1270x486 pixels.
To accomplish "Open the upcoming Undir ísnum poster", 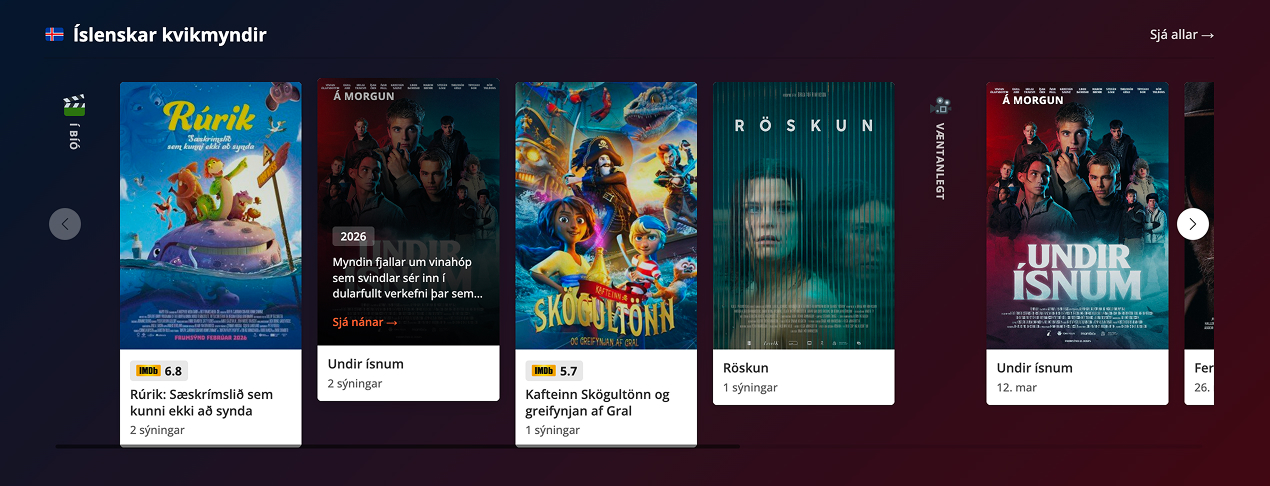I will [1077, 215].
